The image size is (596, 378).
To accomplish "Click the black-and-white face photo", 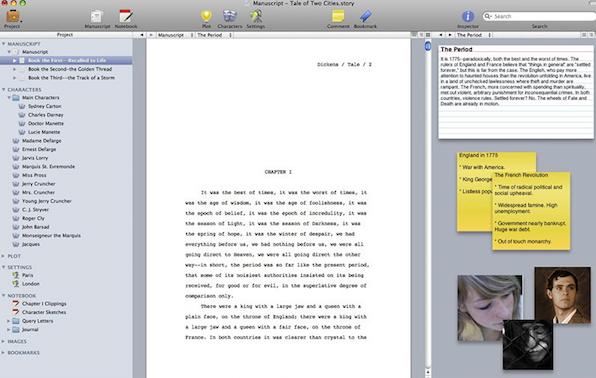I will [x=528, y=345].
